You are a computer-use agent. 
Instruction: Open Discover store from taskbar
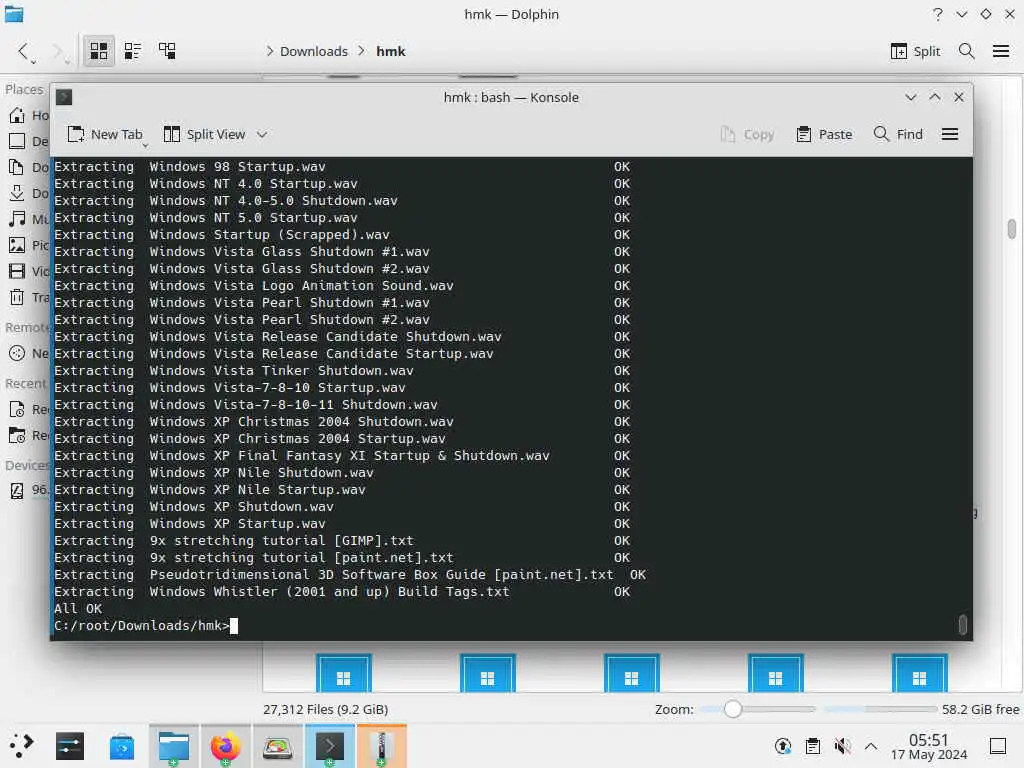point(121,746)
